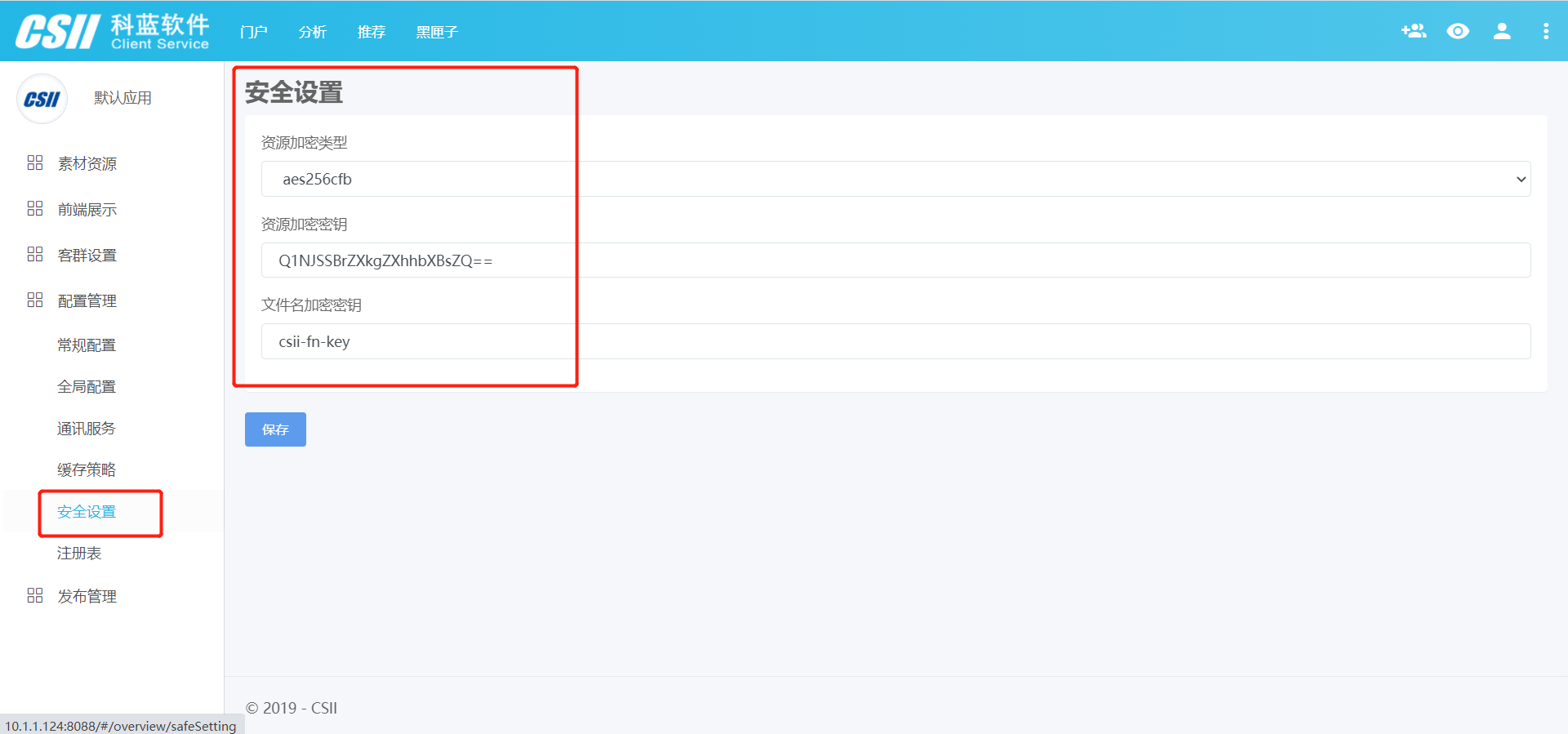Click the grid icon beside 发布管理
The height and width of the screenshot is (734, 1568).
(x=34, y=595)
